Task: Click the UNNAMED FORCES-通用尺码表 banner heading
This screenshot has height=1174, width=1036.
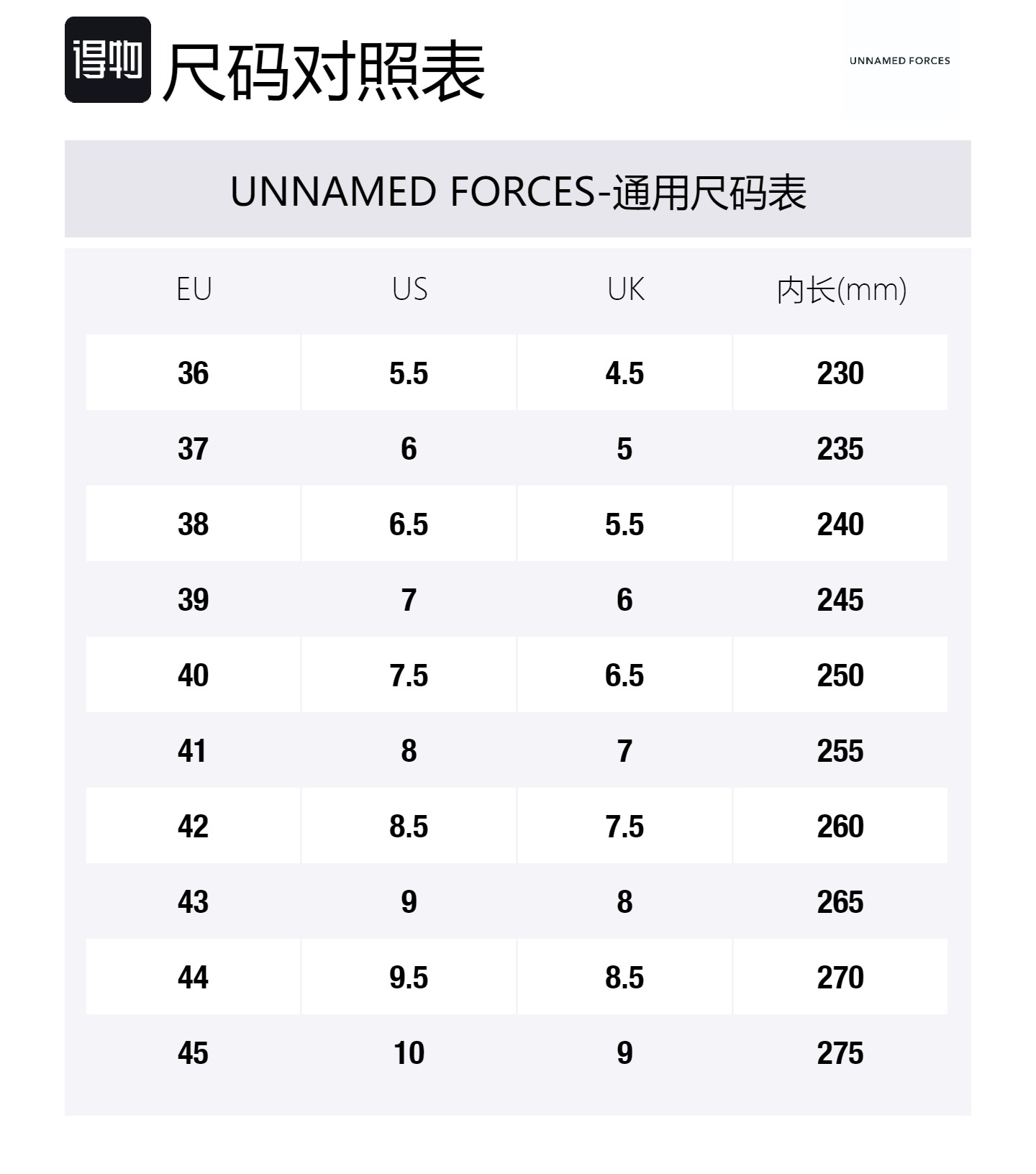Action: click(x=518, y=191)
